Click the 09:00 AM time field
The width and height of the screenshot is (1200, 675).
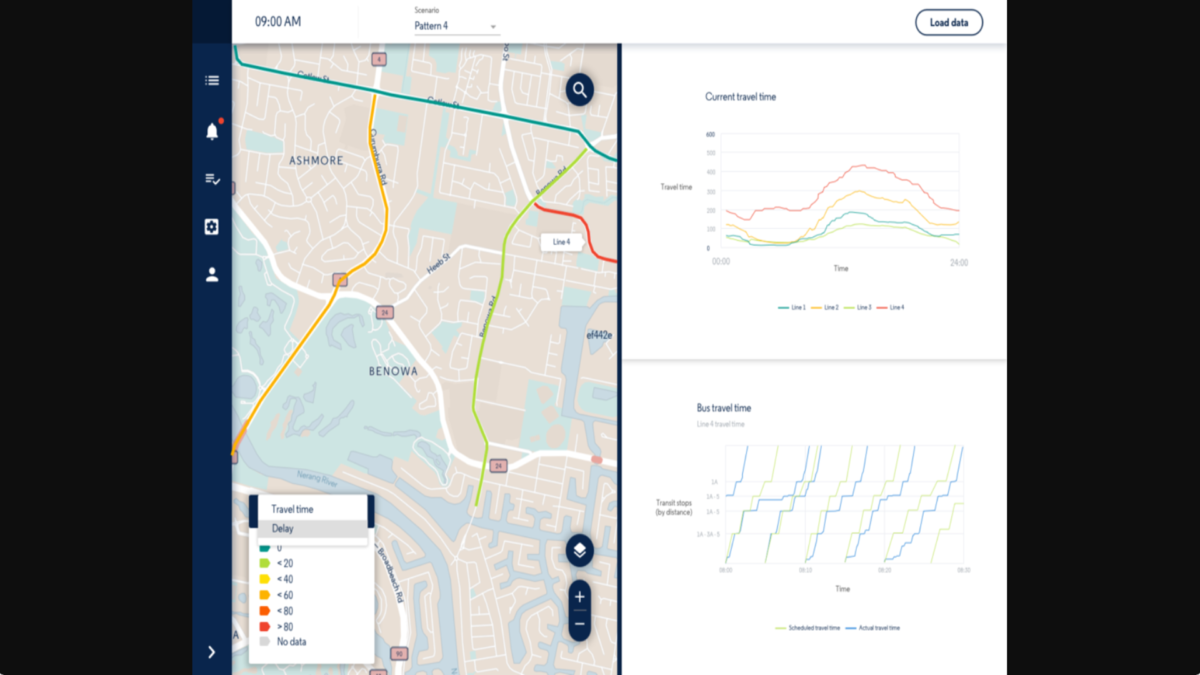pyautogui.click(x=278, y=22)
